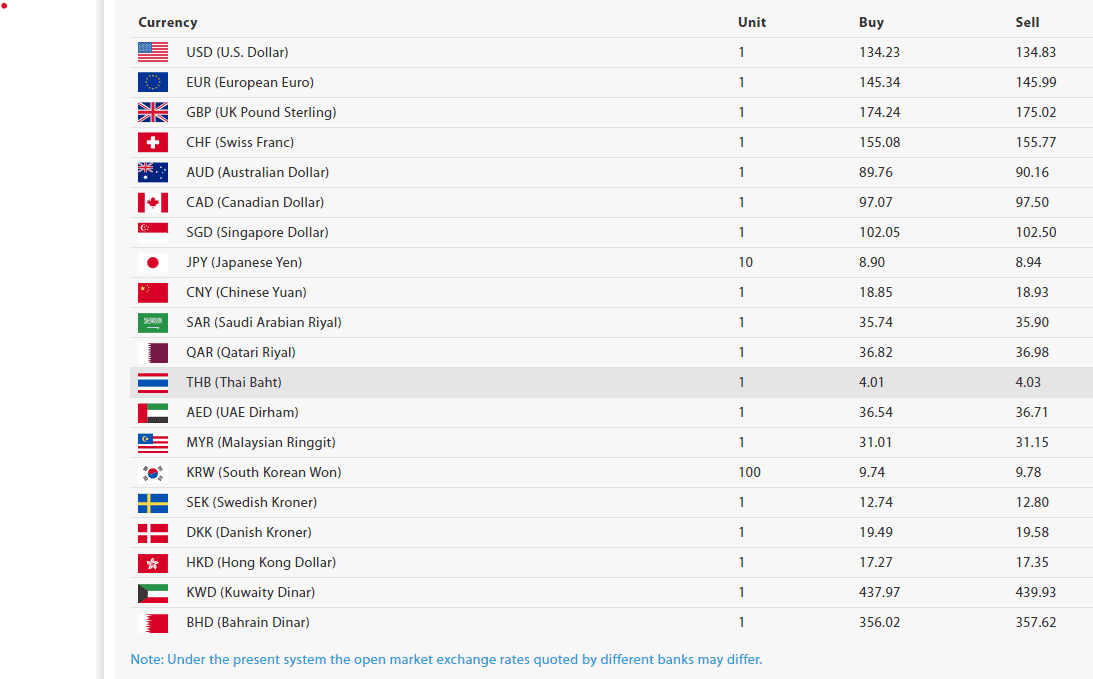Viewport: 1093px width, 679px height.
Task: Click the Buy column header
Action: click(x=871, y=22)
